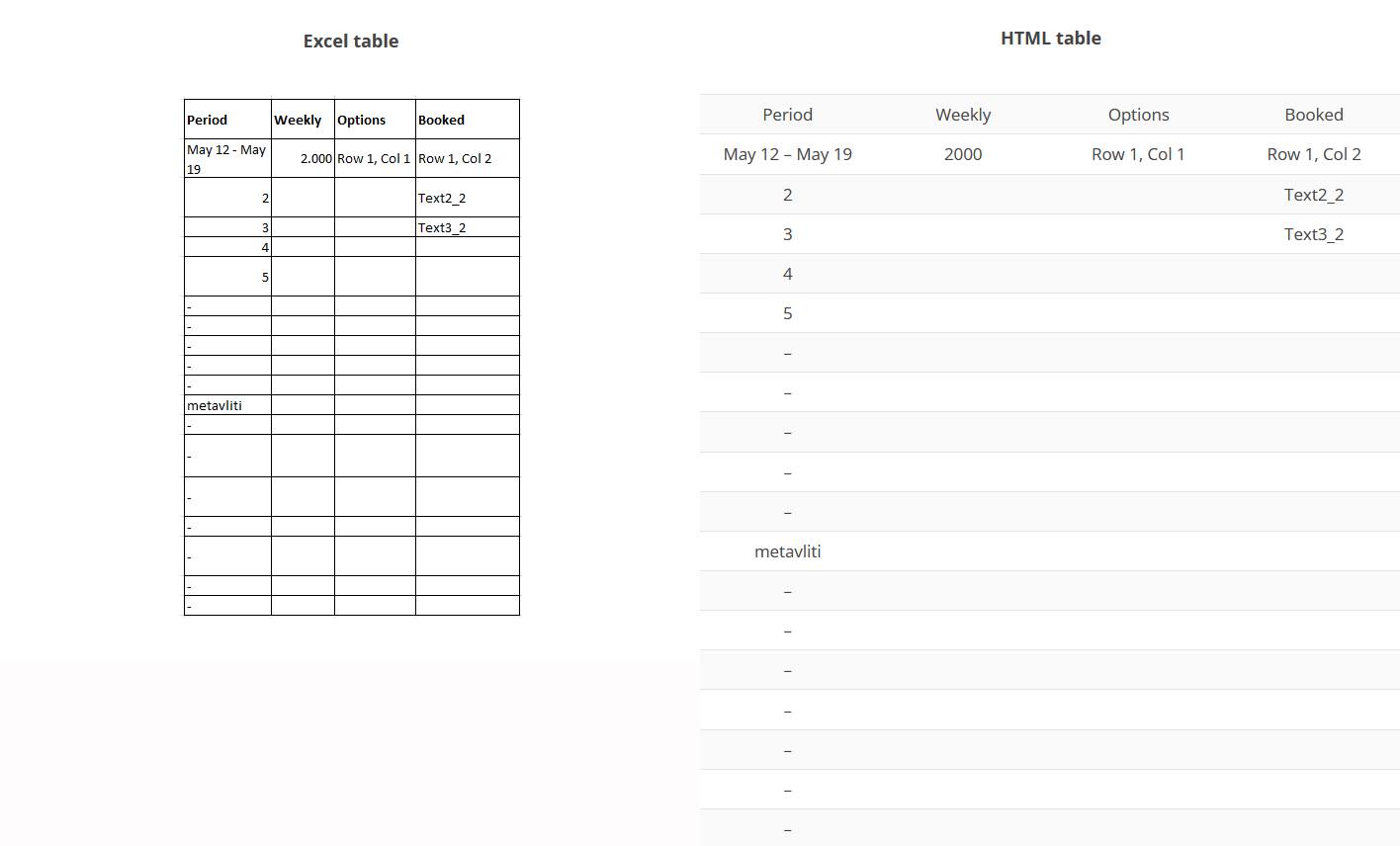Click the metavliti row in the HTML table
The width and height of the screenshot is (1400, 846).
[787, 551]
